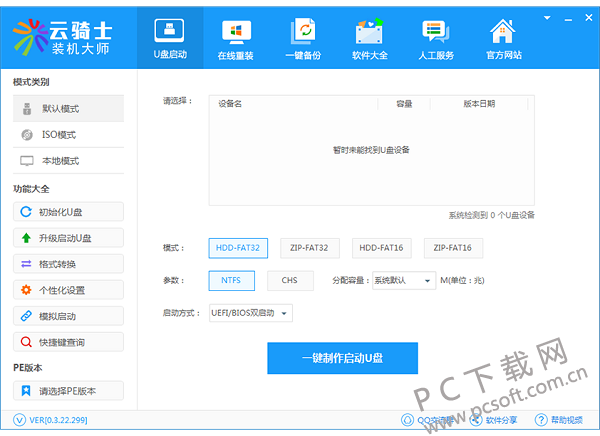Viewport: 600px width, 436px height.
Task: Click the 版本日期 column header
Action: (479, 104)
